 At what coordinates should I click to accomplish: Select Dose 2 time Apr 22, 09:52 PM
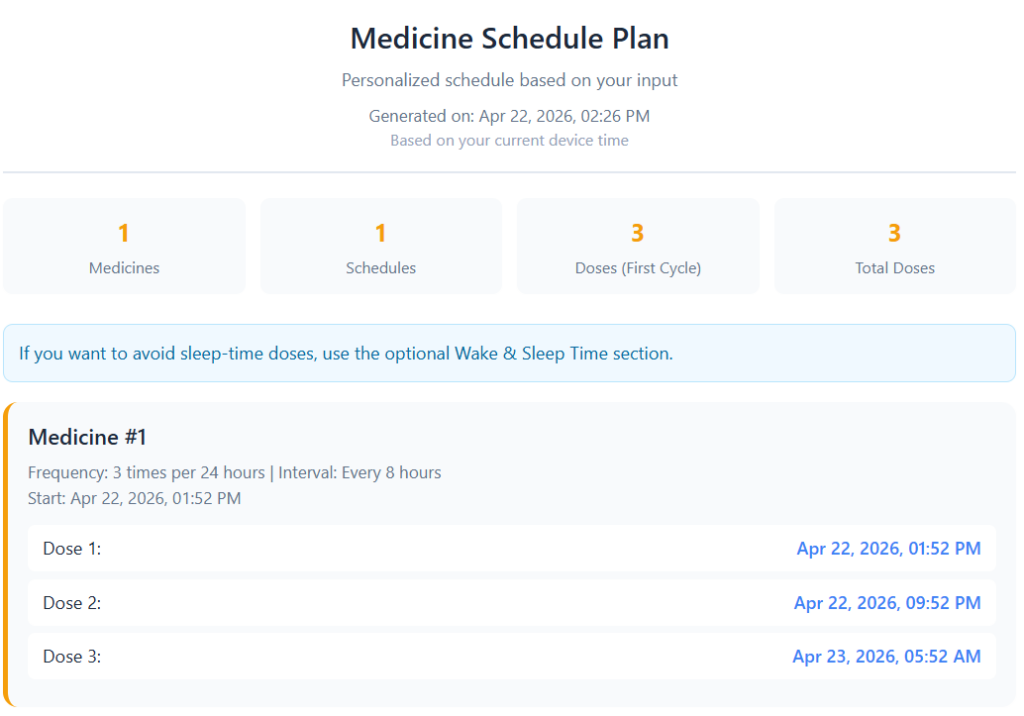(887, 602)
